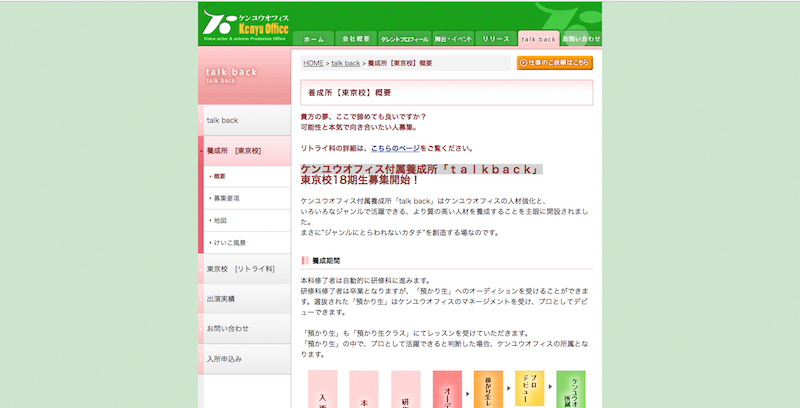Open the リリース tab
Screen dimensions: 800x408
coord(495,38)
